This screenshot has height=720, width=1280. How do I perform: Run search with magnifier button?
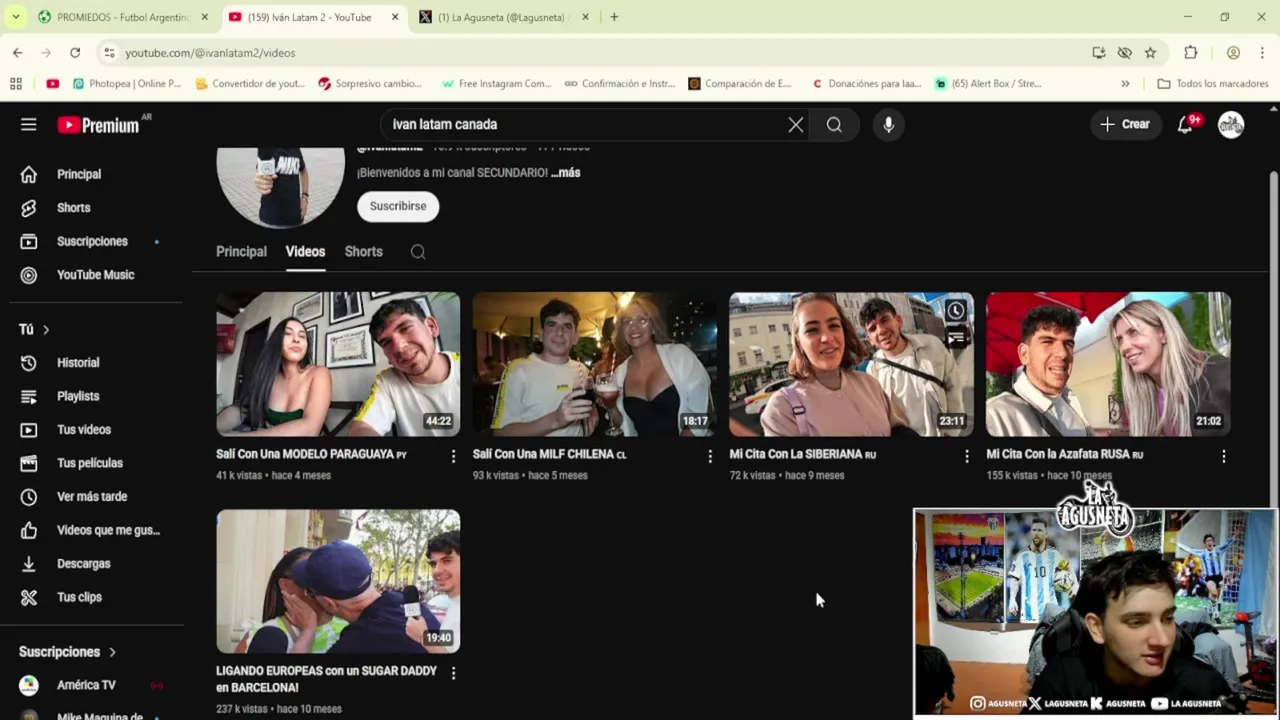834,124
